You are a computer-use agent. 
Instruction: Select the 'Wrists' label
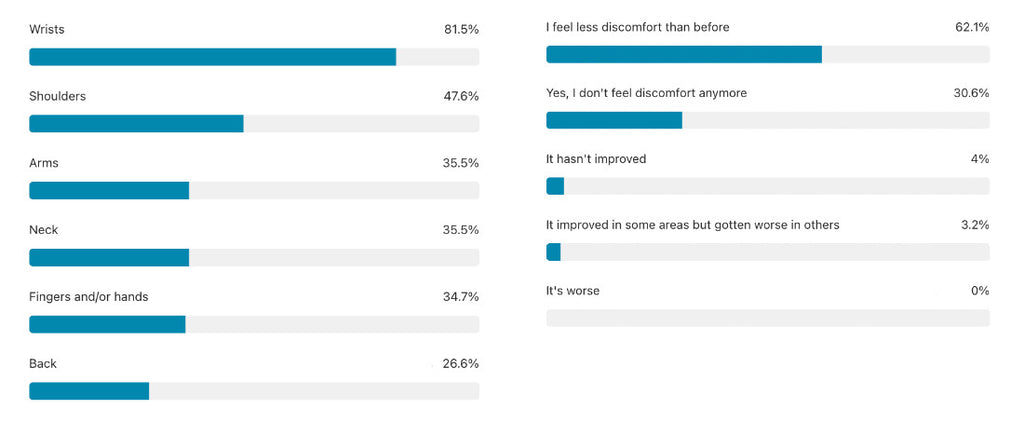coord(47,30)
